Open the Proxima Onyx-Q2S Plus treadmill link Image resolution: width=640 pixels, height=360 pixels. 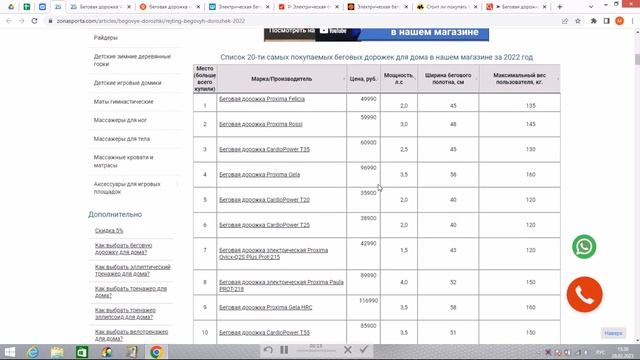click(273, 253)
